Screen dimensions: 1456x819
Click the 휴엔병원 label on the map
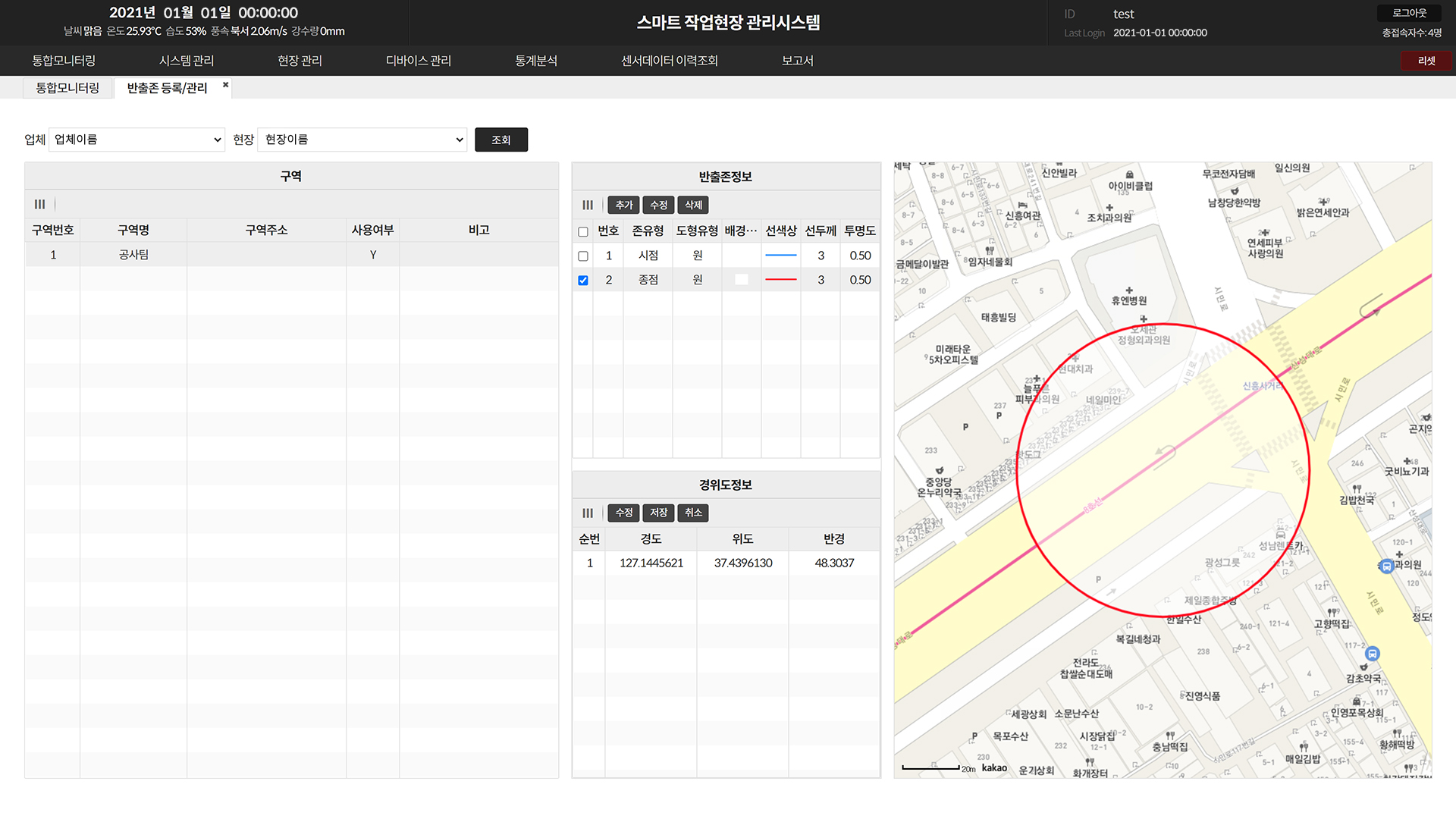tap(1129, 301)
